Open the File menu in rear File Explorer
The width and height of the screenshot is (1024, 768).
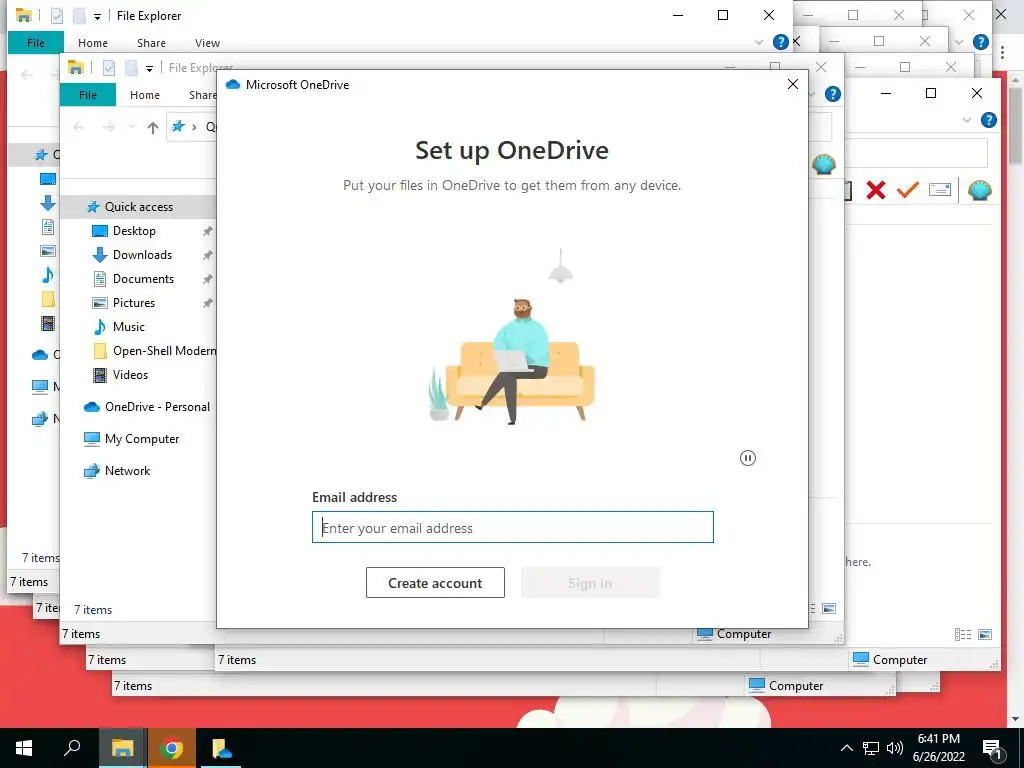36,43
